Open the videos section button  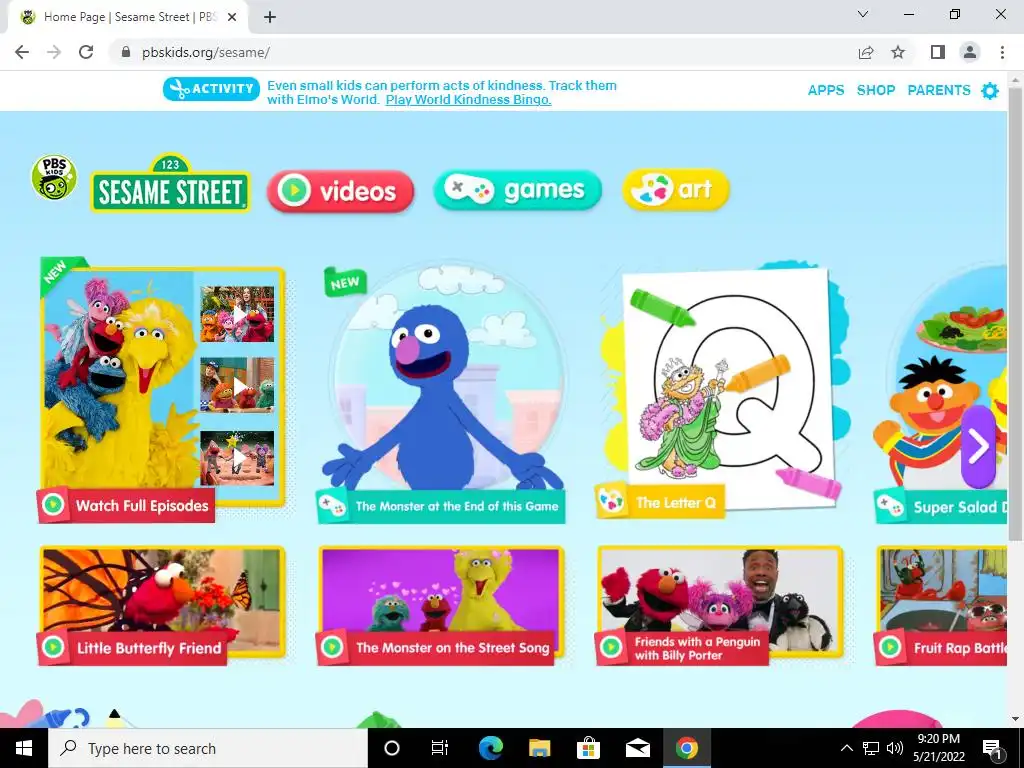340,191
